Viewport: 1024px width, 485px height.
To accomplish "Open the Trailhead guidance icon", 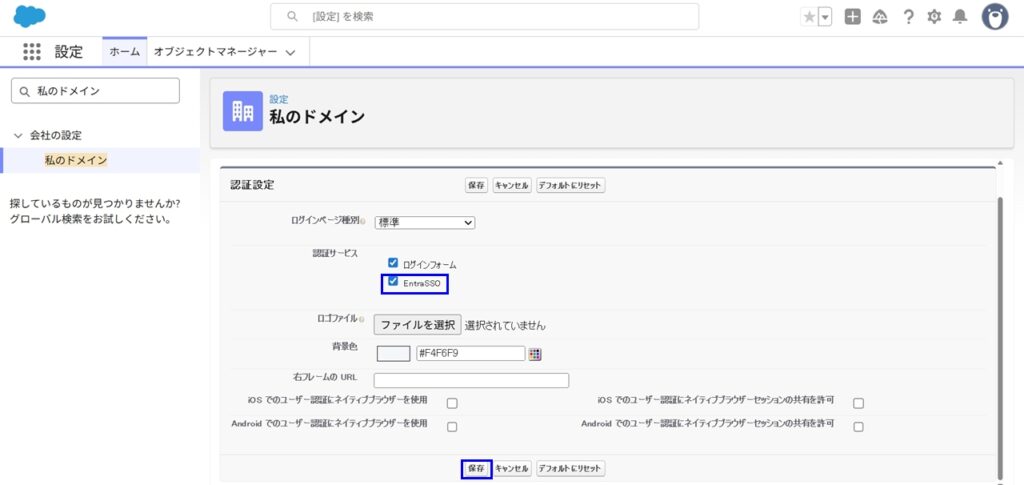I will [880, 17].
